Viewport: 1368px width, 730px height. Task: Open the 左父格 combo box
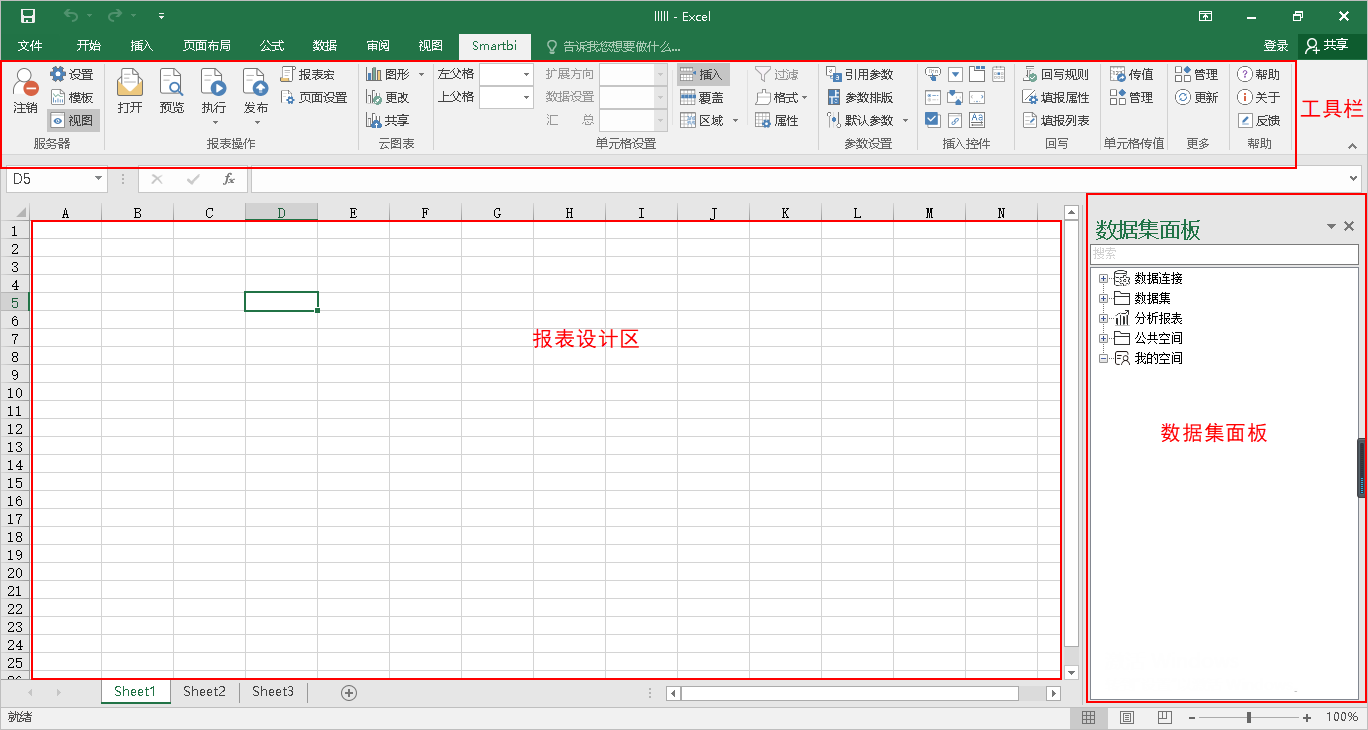pyautogui.click(x=506, y=74)
